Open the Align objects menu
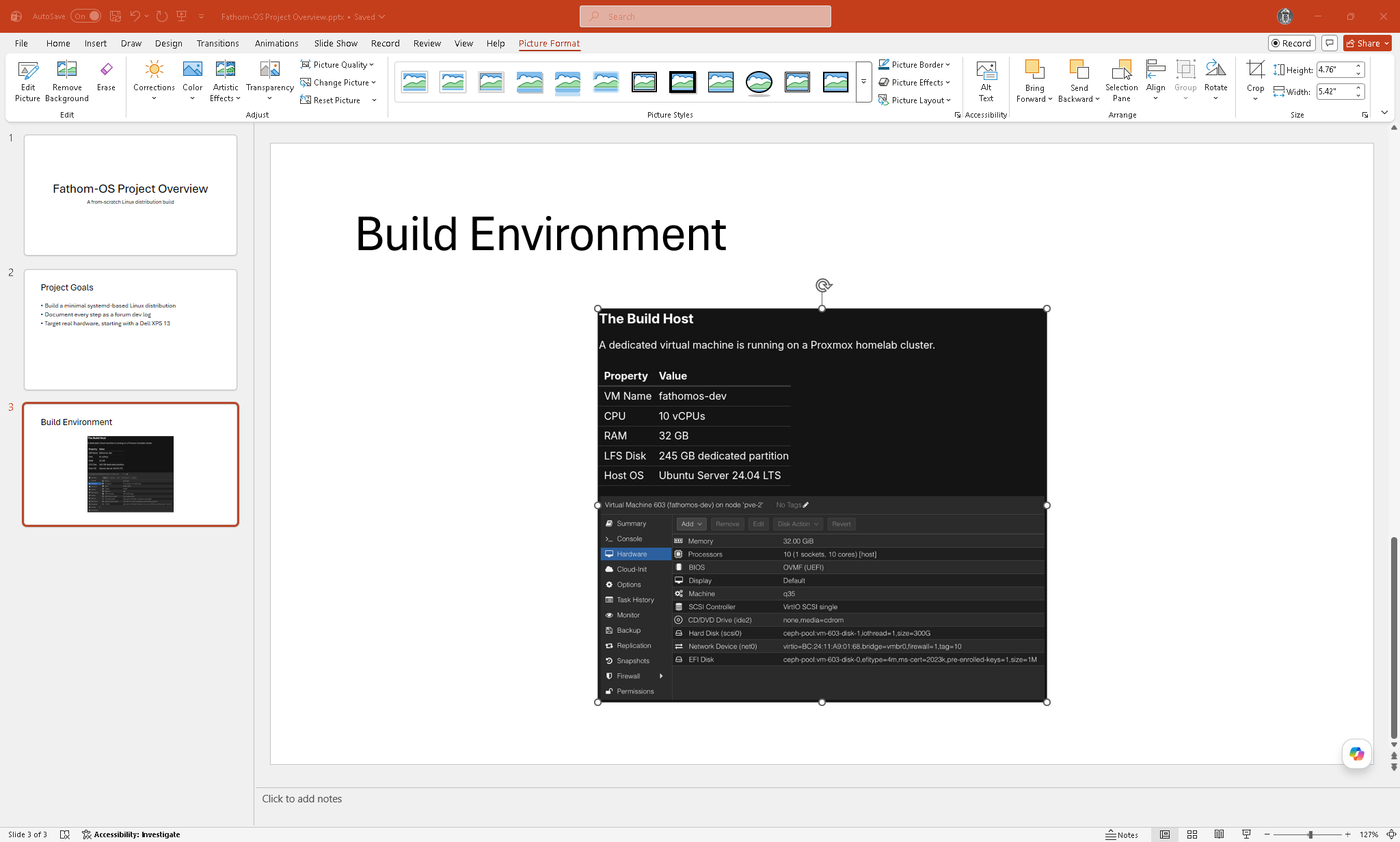Image resolution: width=1400 pixels, height=842 pixels. [x=1155, y=81]
